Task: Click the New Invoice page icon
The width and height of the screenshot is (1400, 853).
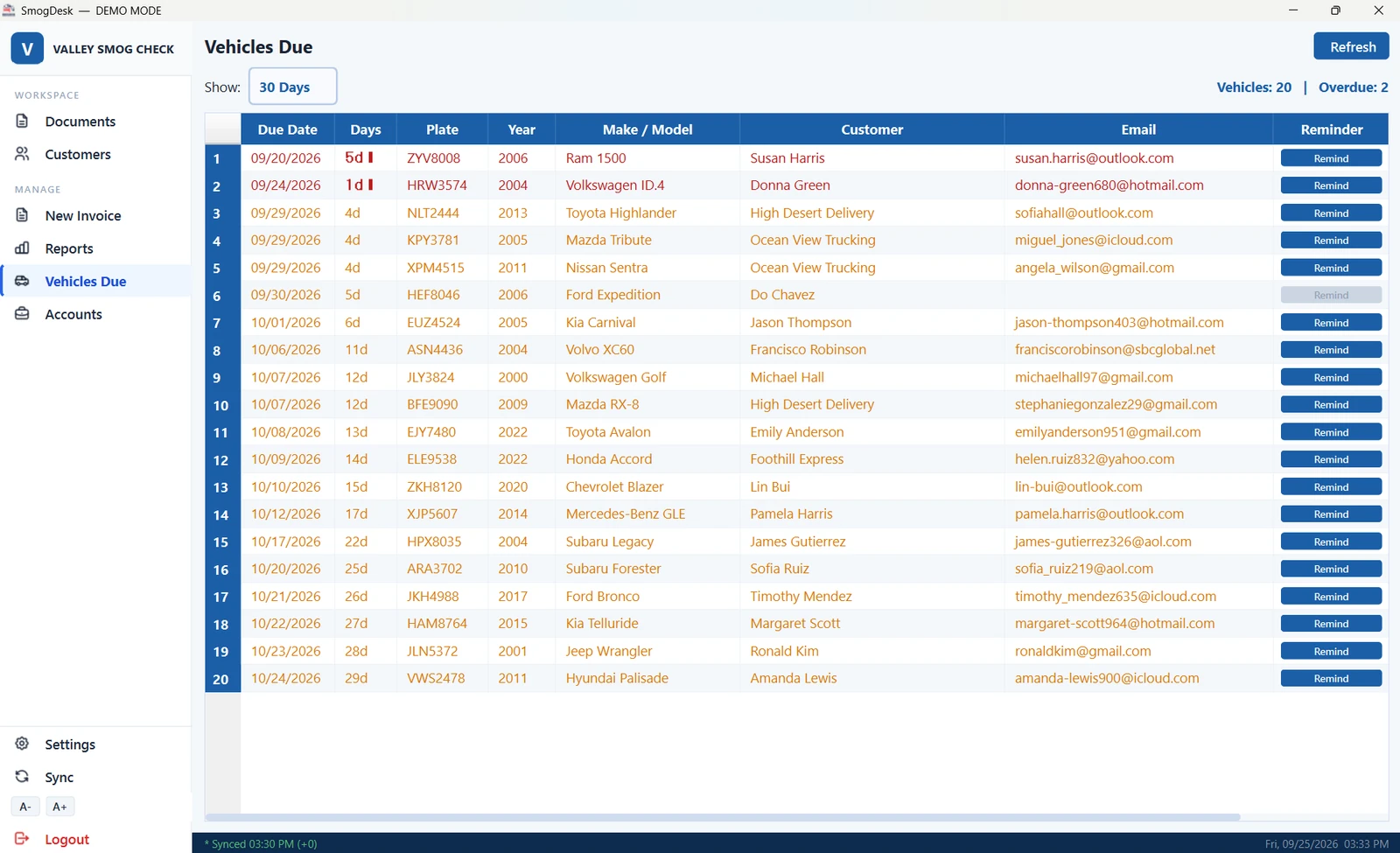Action: click(23, 215)
